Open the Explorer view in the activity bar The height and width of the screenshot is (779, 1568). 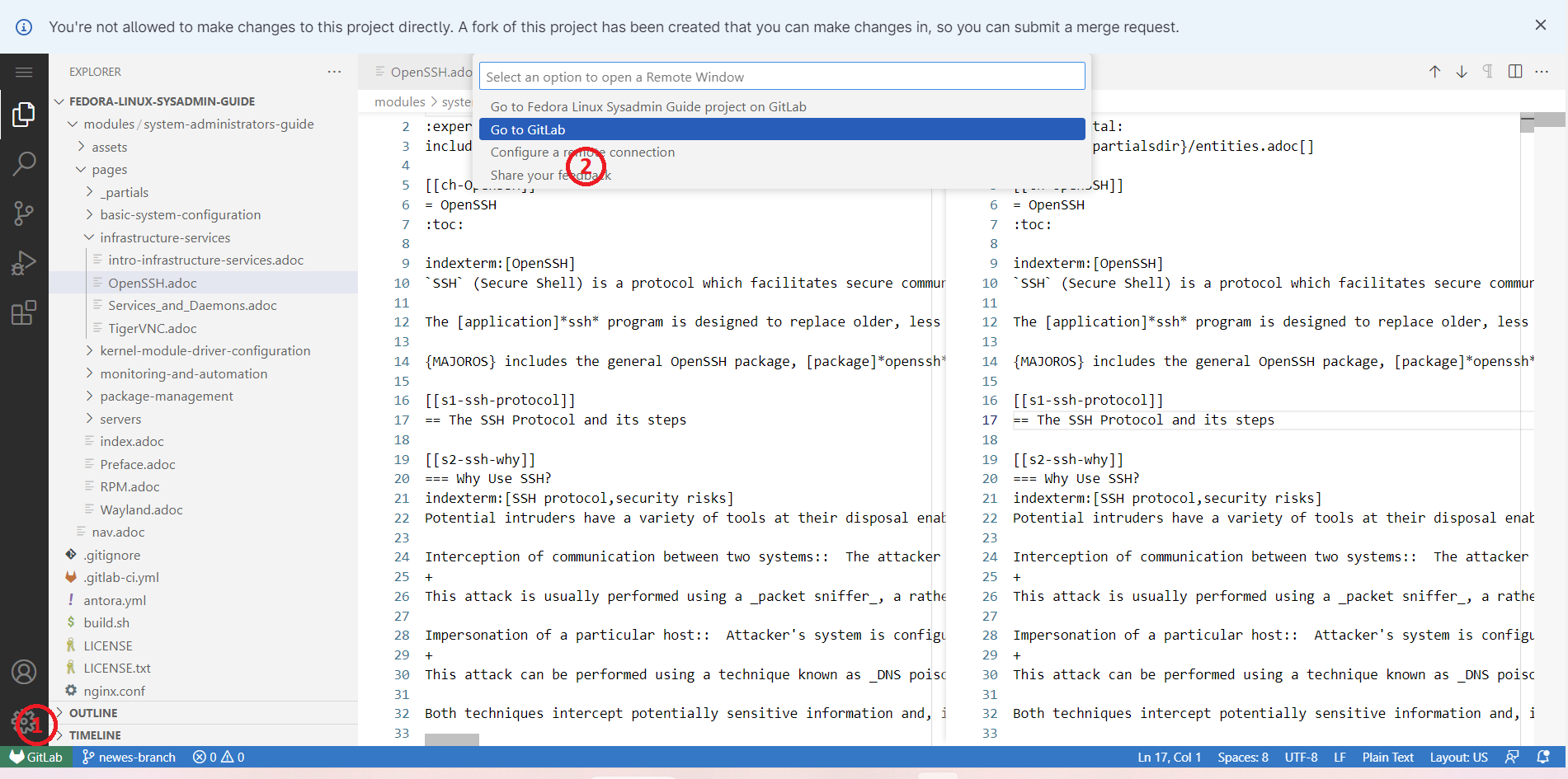[24, 115]
